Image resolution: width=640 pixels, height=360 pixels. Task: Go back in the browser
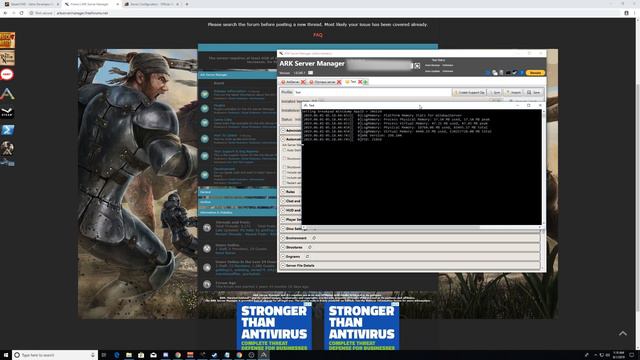[5, 13]
